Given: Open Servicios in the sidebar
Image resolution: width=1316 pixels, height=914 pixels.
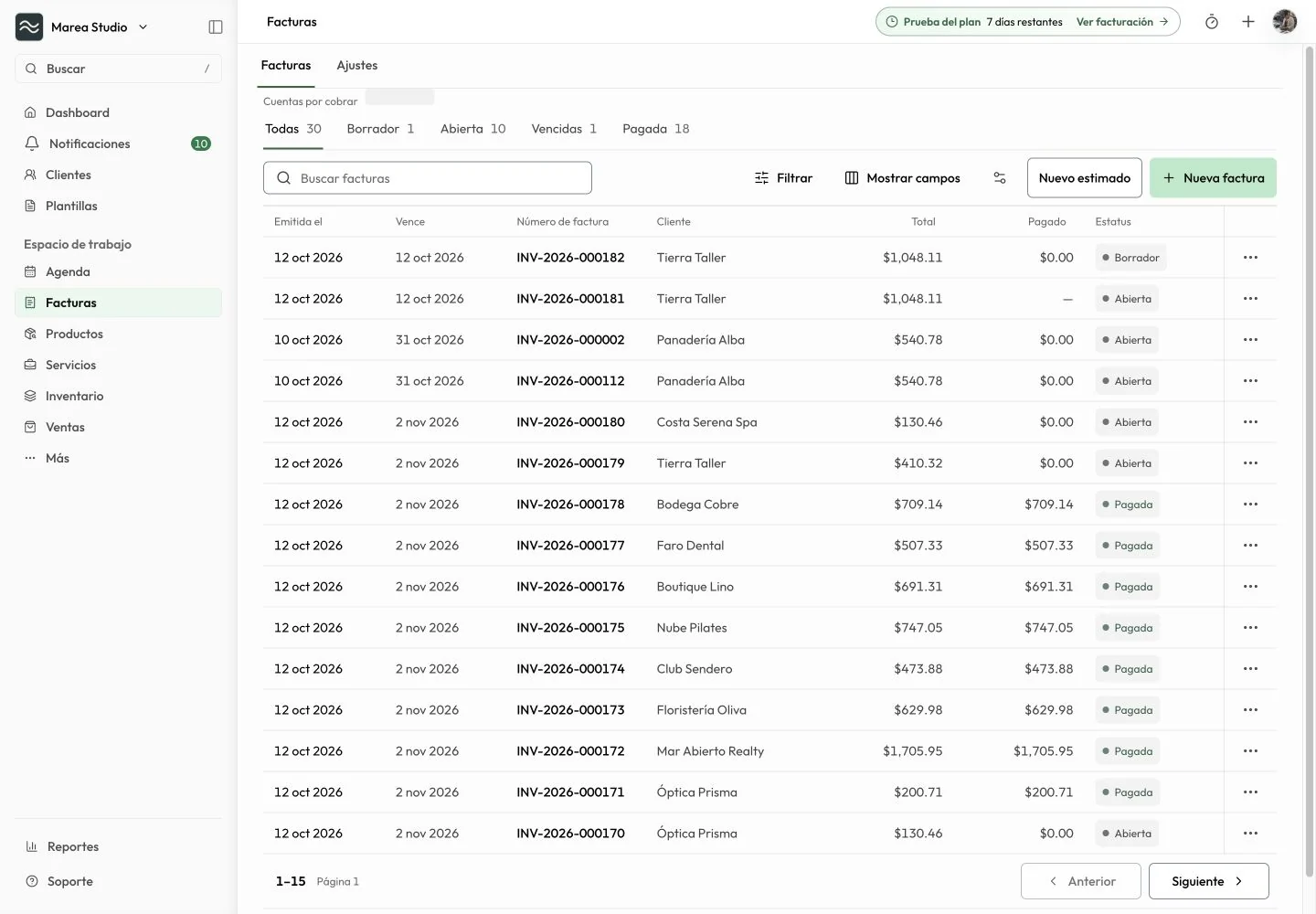Looking at the screenshot, I should 118,365.
